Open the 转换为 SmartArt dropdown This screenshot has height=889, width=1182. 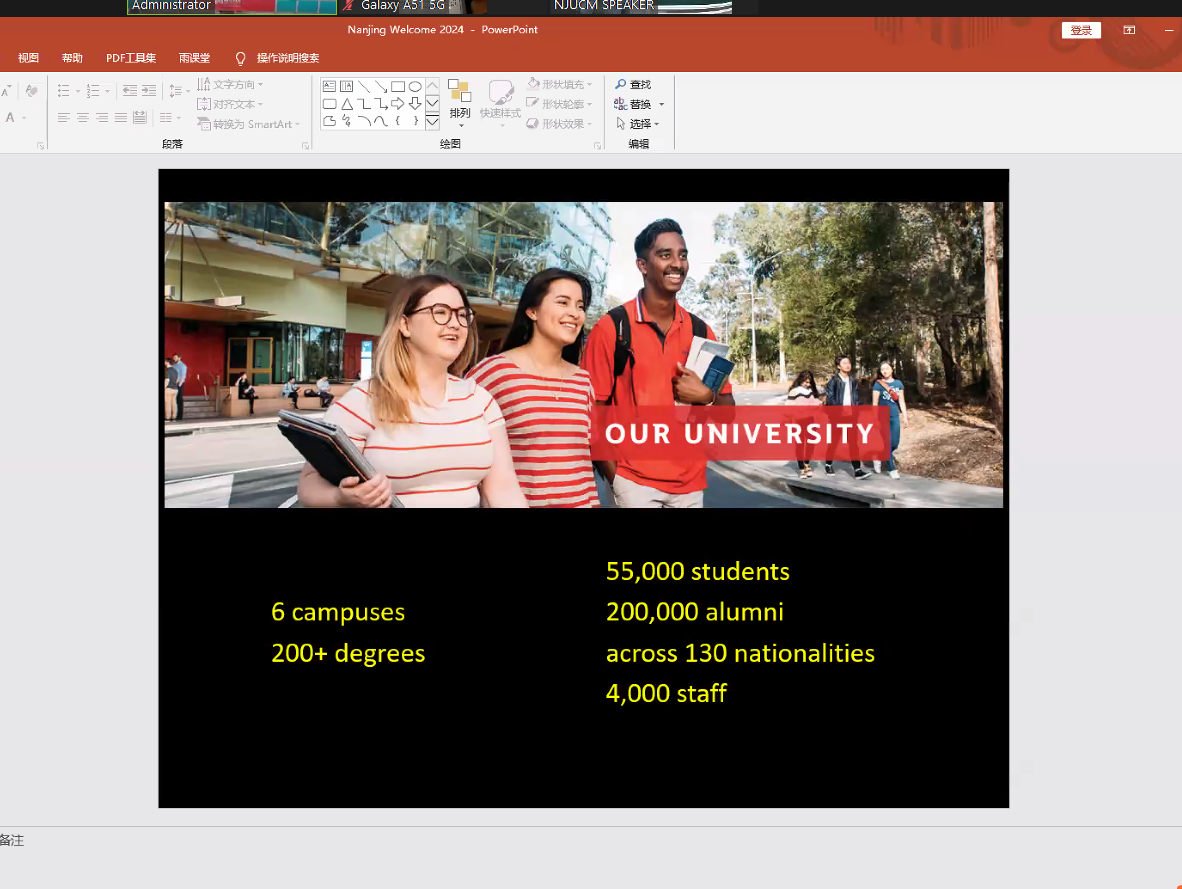pyautogui.click(x=249, y=124)
